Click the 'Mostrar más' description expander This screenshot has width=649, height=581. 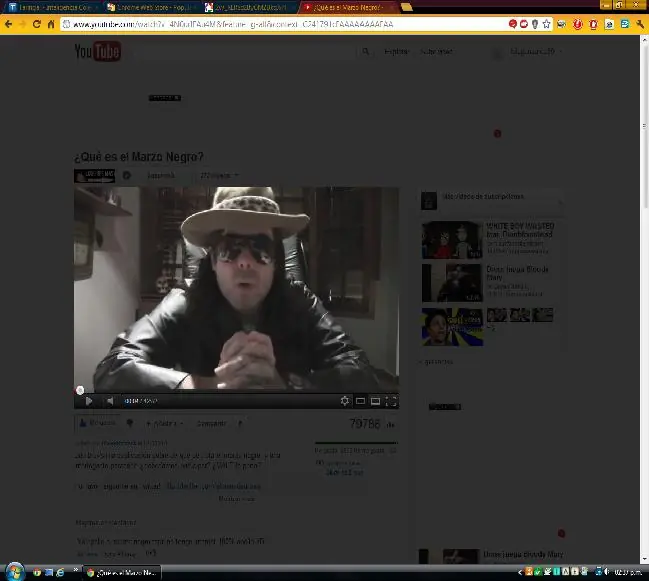[x=236, y=499]
